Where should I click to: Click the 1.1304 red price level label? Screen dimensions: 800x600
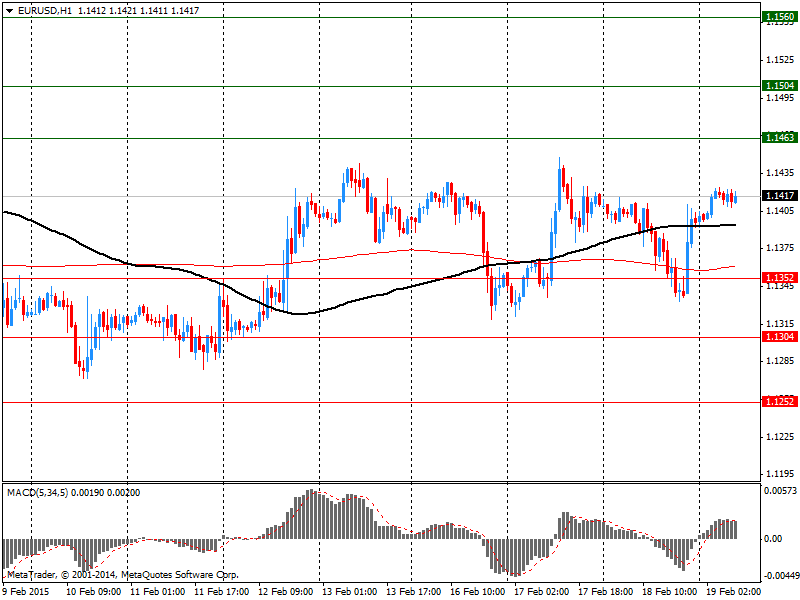pyautogui.click(x=780, y=337)
